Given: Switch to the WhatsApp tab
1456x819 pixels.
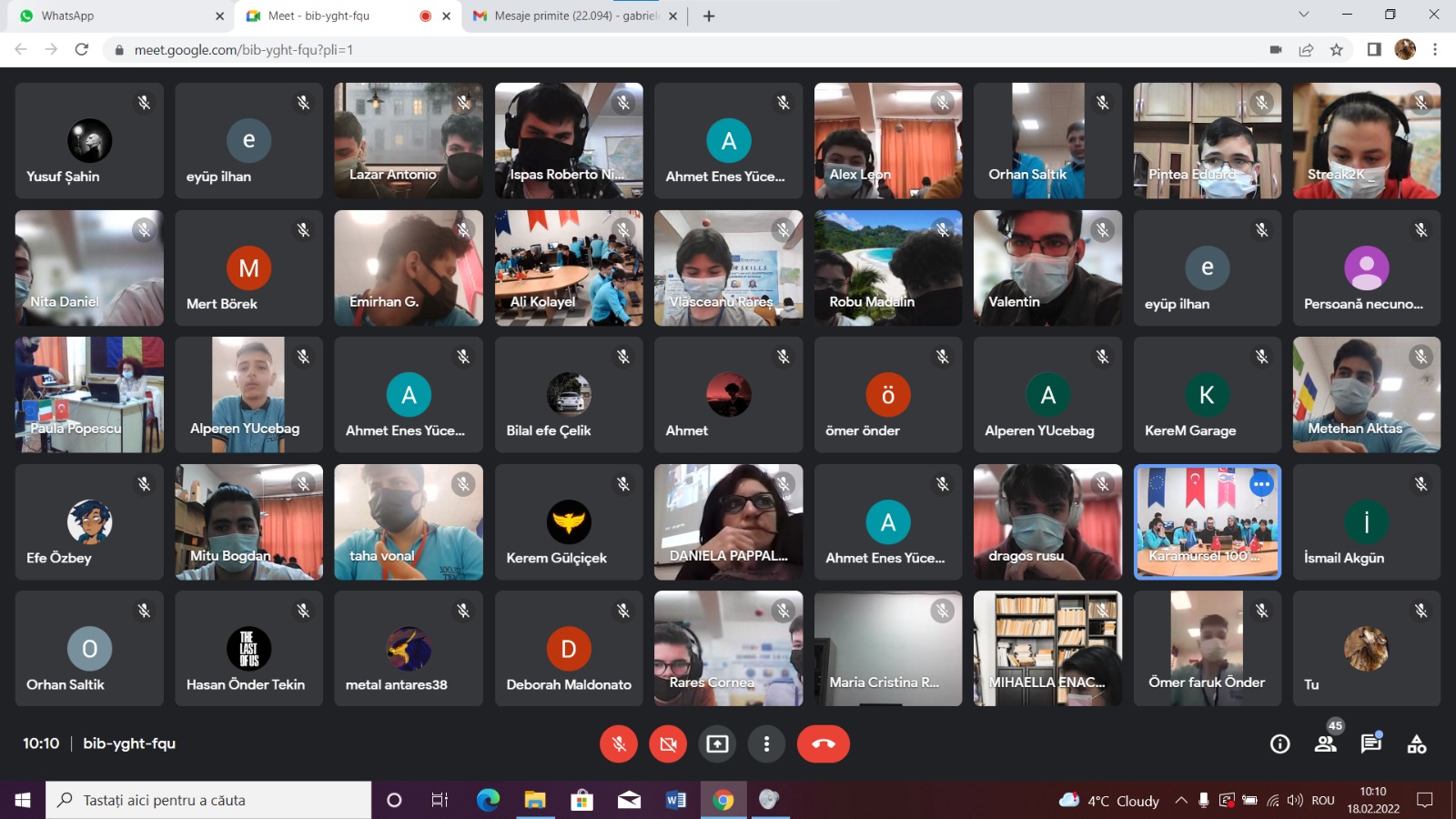Looking at the screenshot, I should pyautogui.click(x=118, y=15).
